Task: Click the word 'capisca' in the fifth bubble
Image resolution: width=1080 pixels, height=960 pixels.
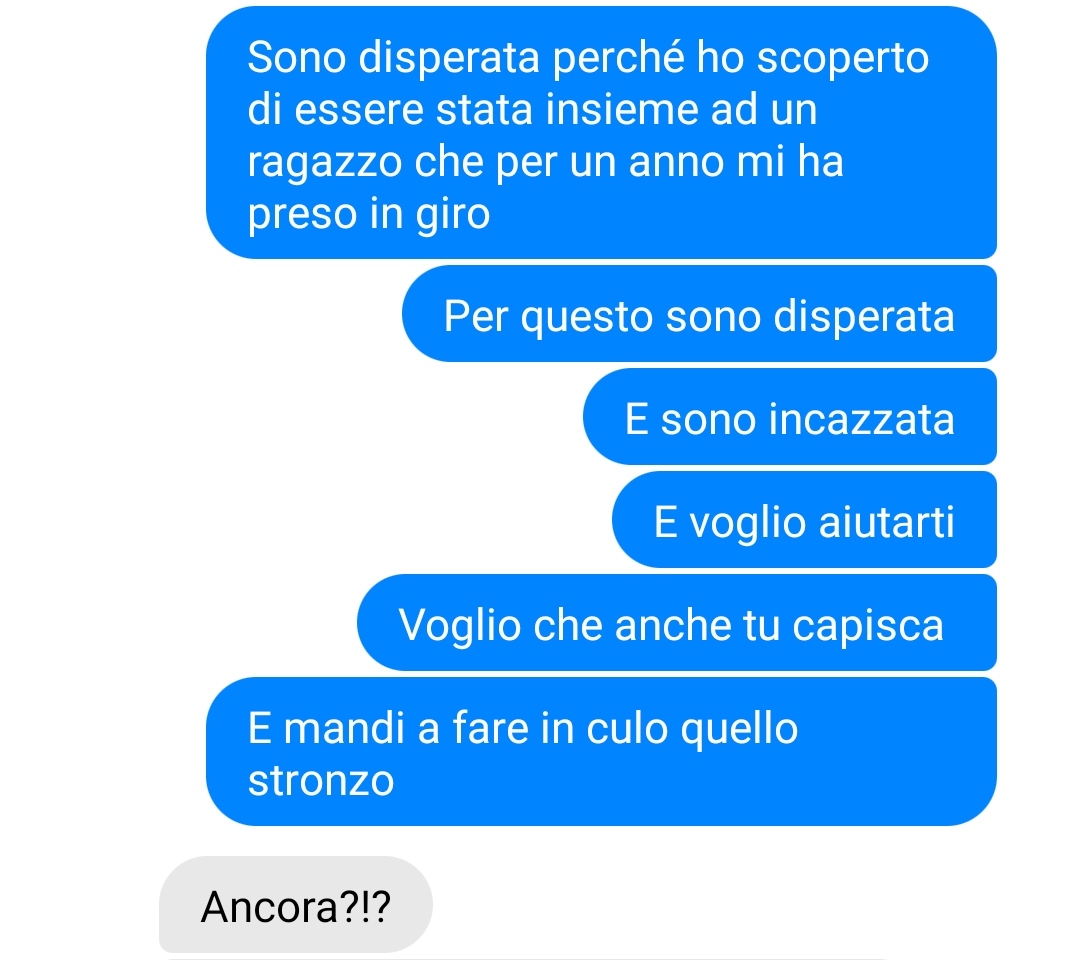Action: [868, 627]
